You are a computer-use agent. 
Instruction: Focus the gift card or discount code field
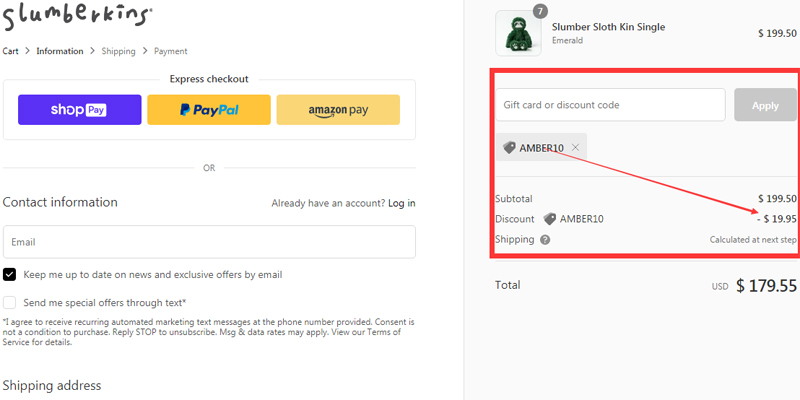point(610,105)
